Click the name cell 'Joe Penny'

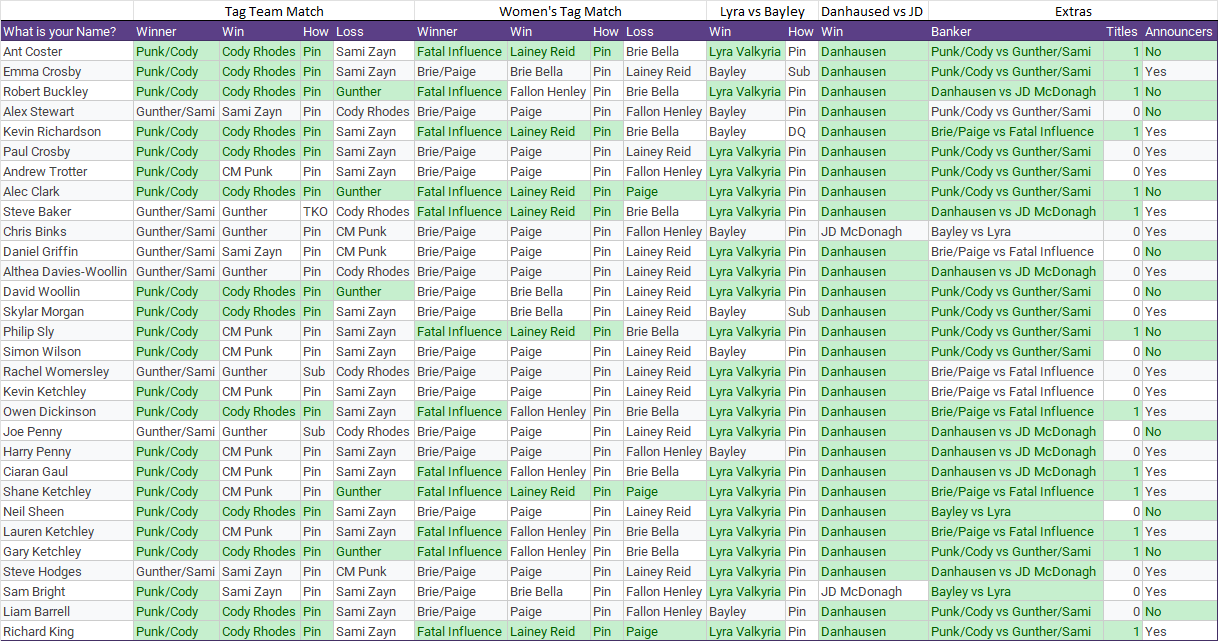67,431
